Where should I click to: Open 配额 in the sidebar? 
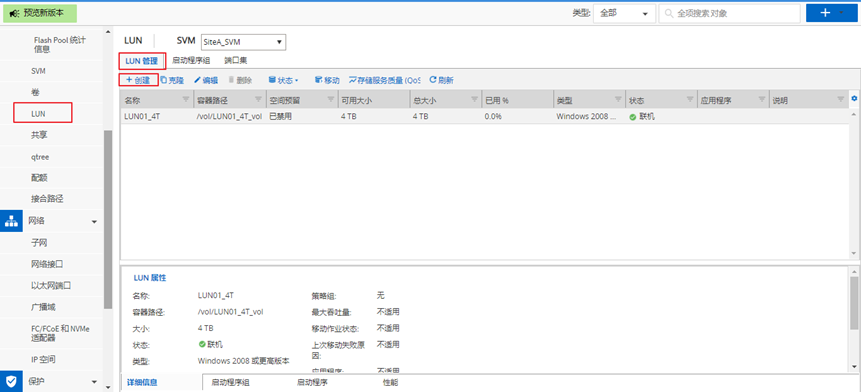coord(39,178)
